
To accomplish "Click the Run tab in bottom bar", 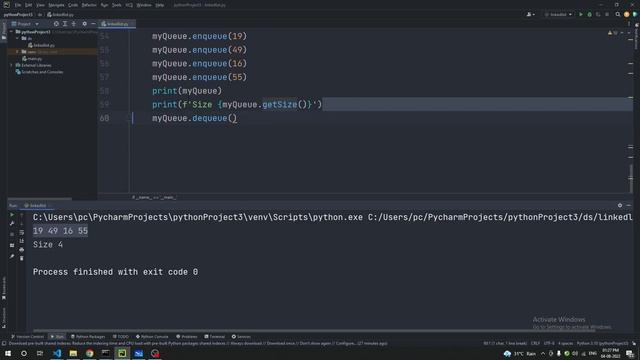I will [x=57, y=337].
